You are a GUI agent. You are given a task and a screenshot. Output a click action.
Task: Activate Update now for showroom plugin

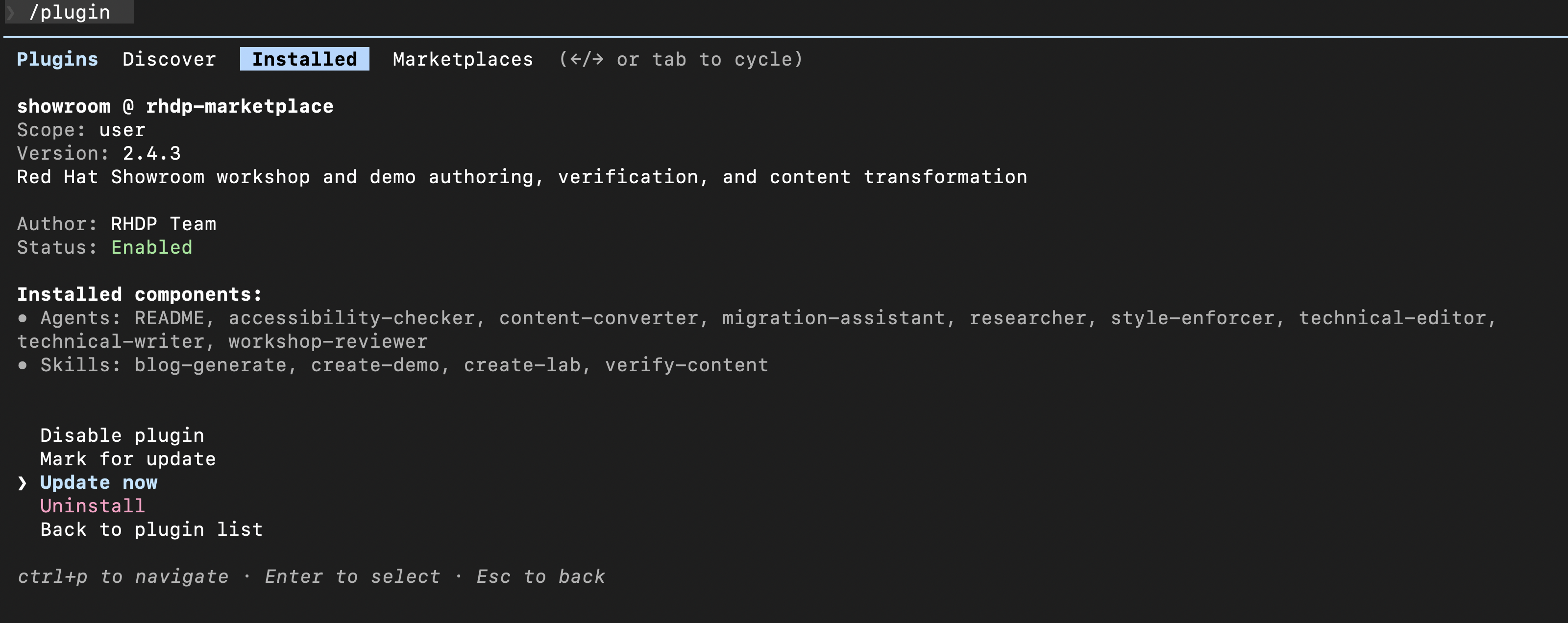click(98, 482)
